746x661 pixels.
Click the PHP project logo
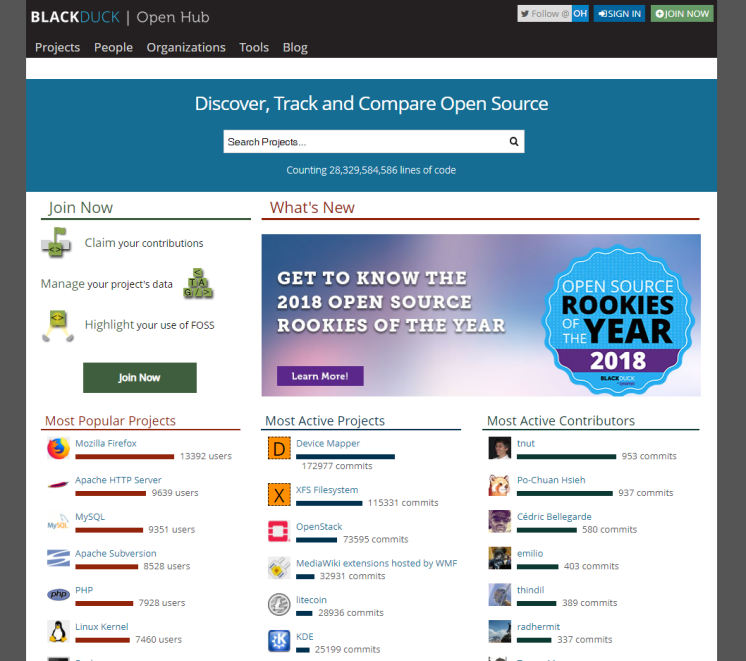(x=58, y=594)
